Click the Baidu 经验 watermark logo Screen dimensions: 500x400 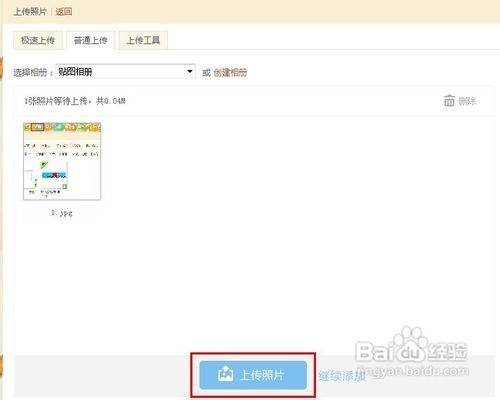click(x=412, y=347)
